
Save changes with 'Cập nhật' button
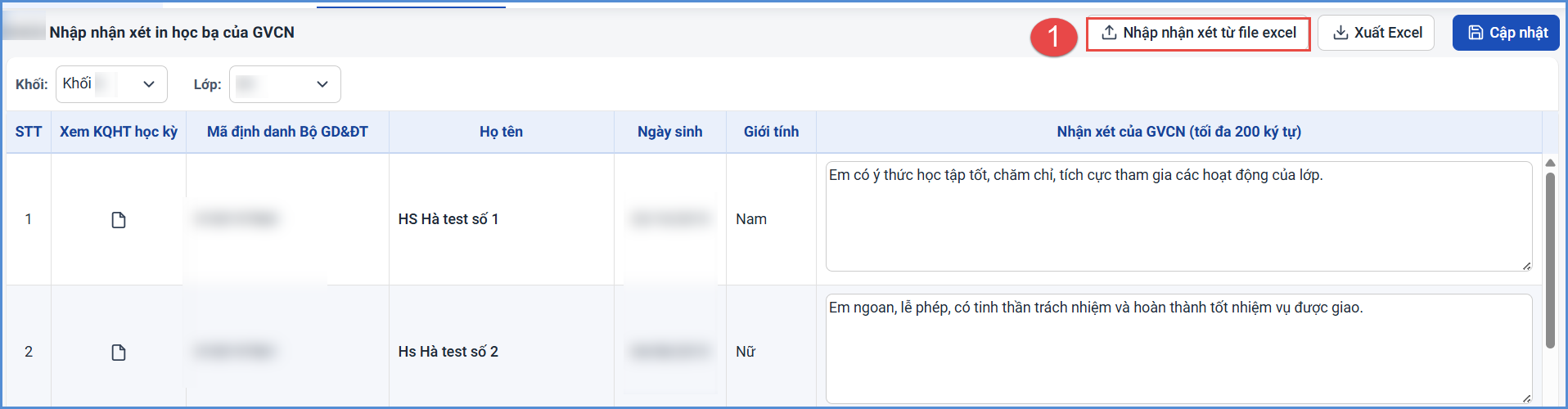(1506, 33)
